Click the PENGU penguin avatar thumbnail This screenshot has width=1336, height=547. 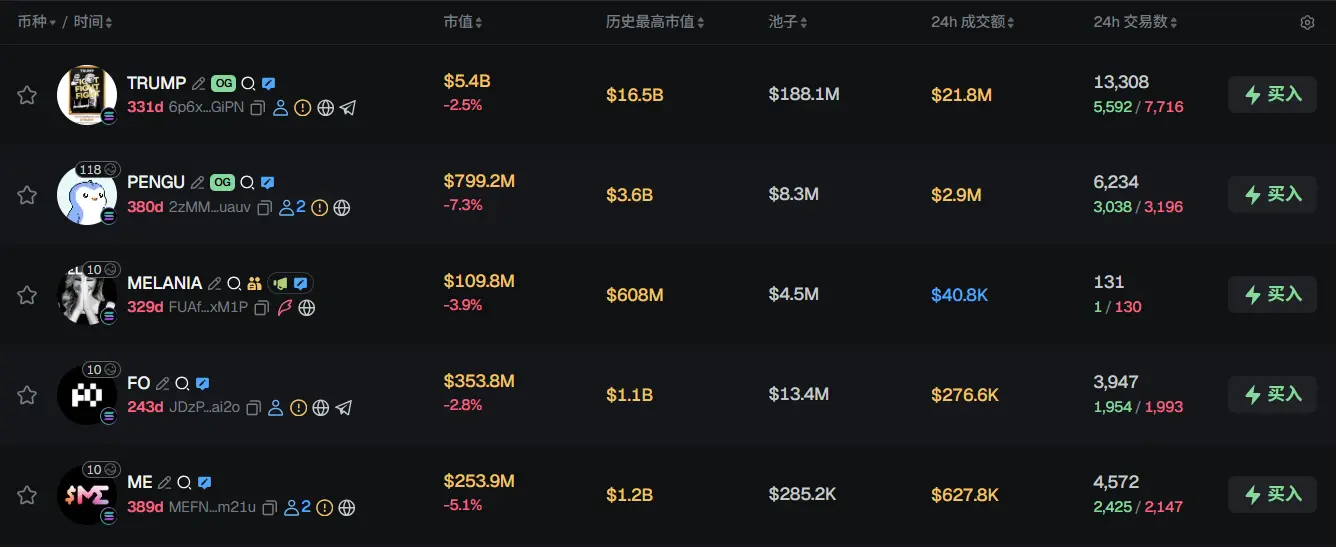pos(86,195)
